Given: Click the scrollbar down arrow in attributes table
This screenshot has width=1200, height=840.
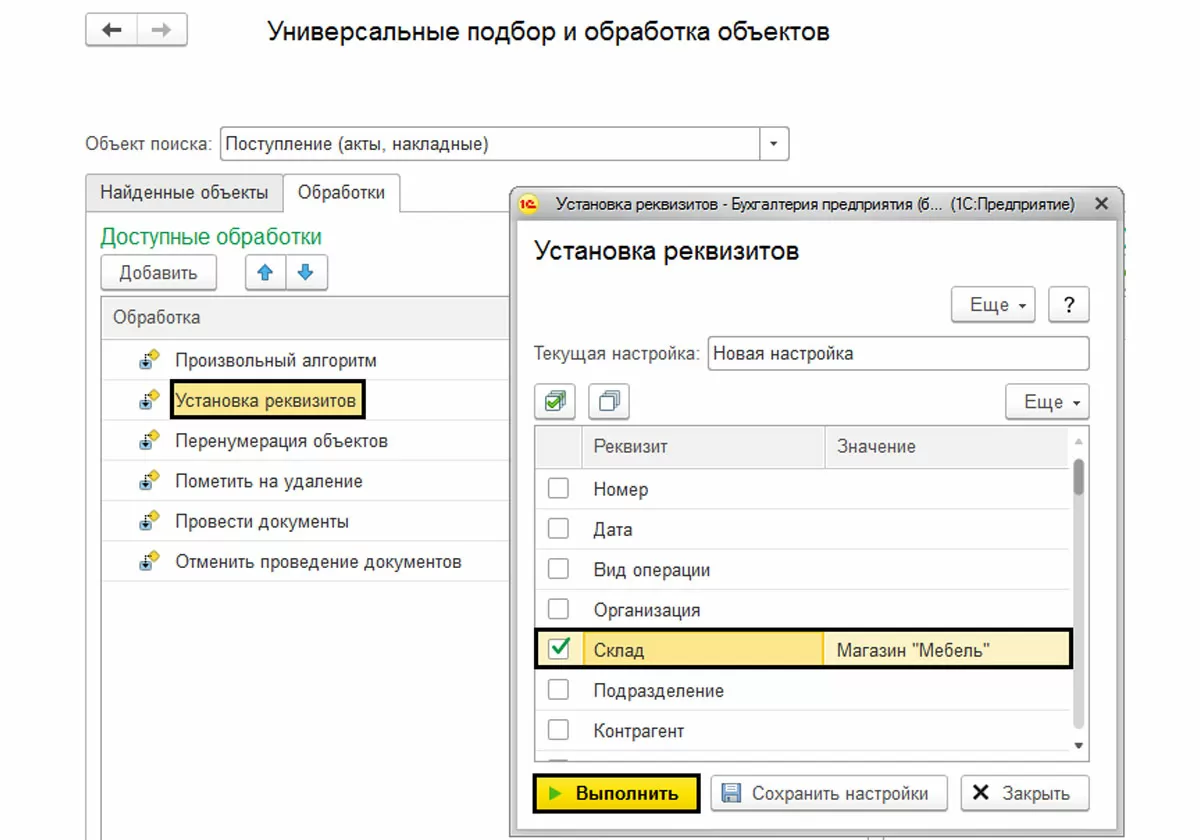Looking at the screenshot, I should (x=1079, y=745).
